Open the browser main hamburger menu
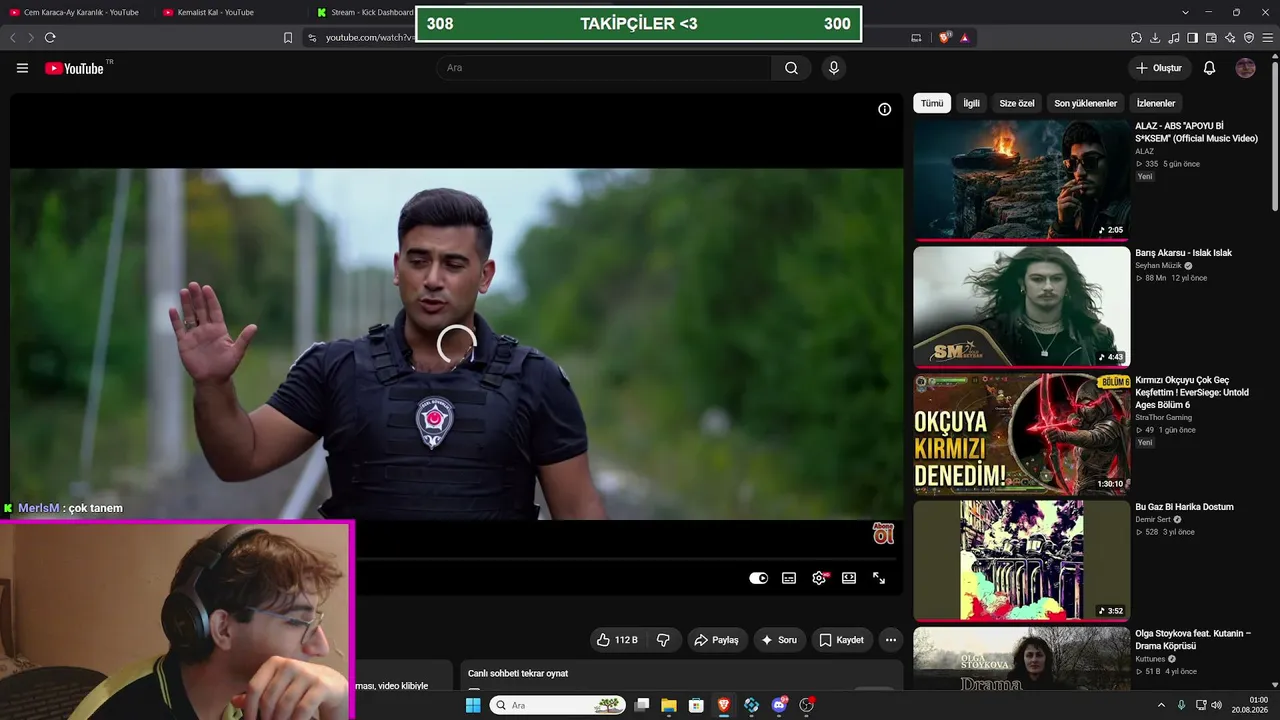Screen dimensions: 1280x720 (x=1267, y=38)
